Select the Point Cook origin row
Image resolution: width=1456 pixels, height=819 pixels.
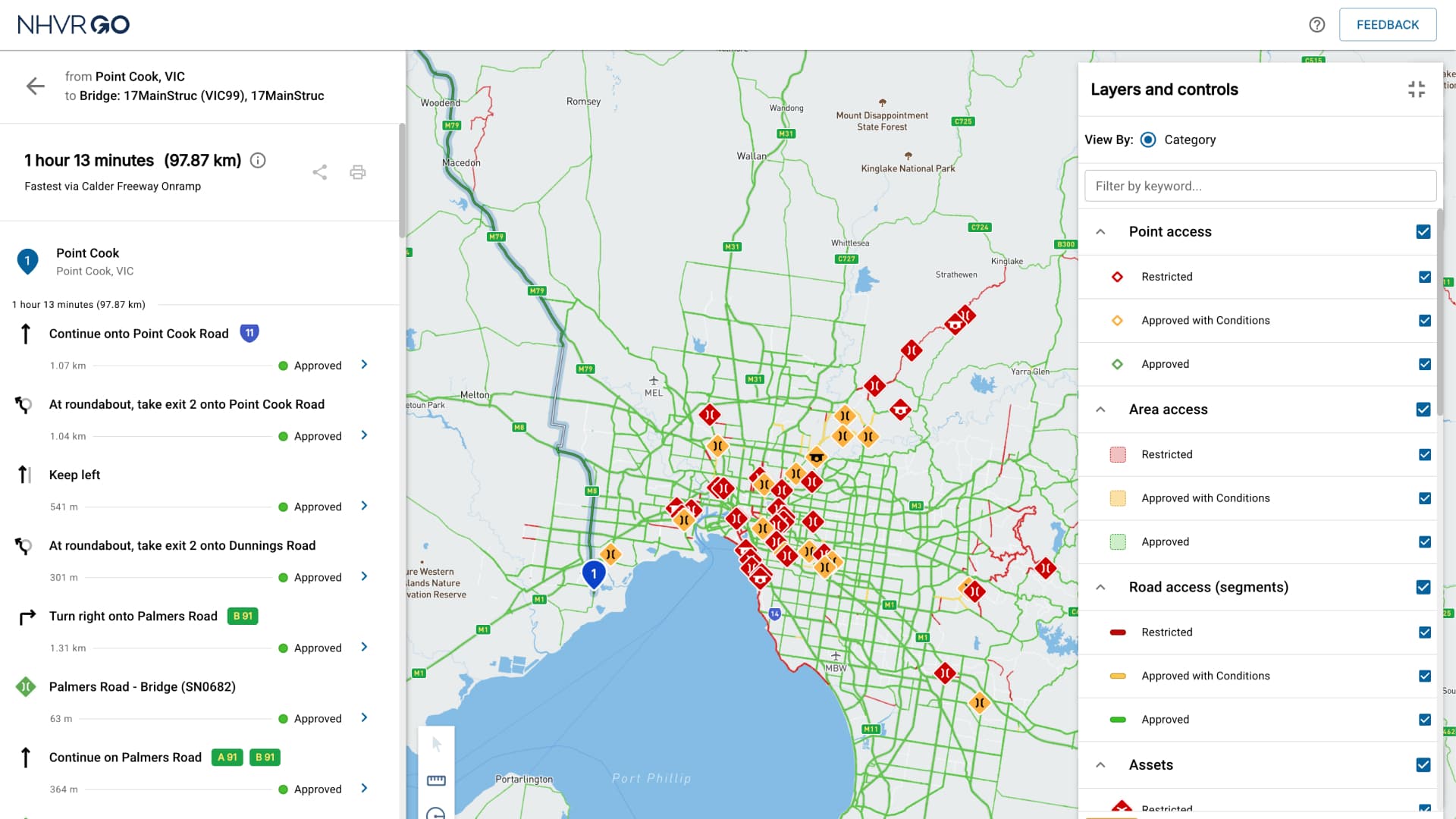click(199, 262)
